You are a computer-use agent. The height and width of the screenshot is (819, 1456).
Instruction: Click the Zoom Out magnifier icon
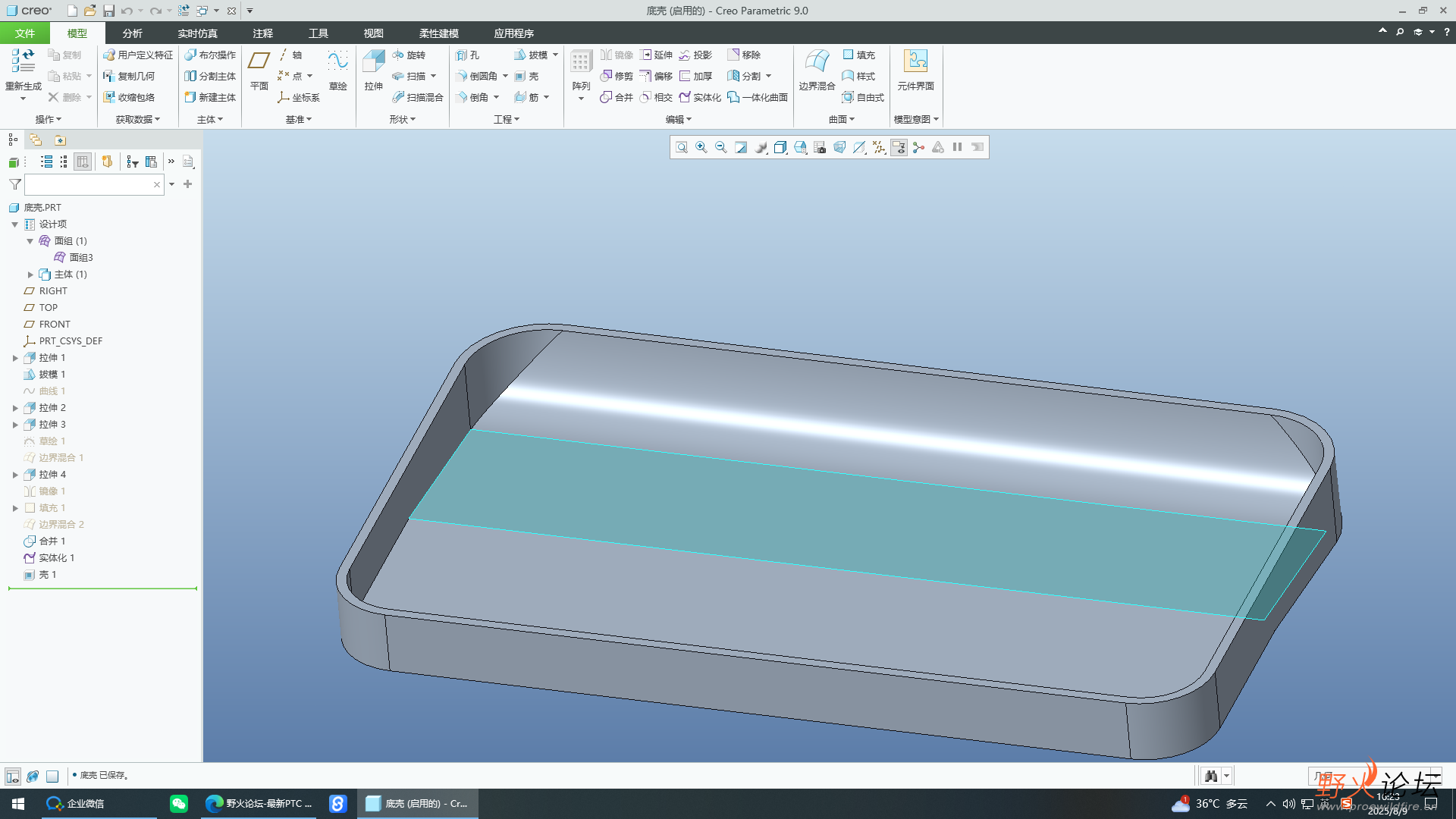point(721,147)
